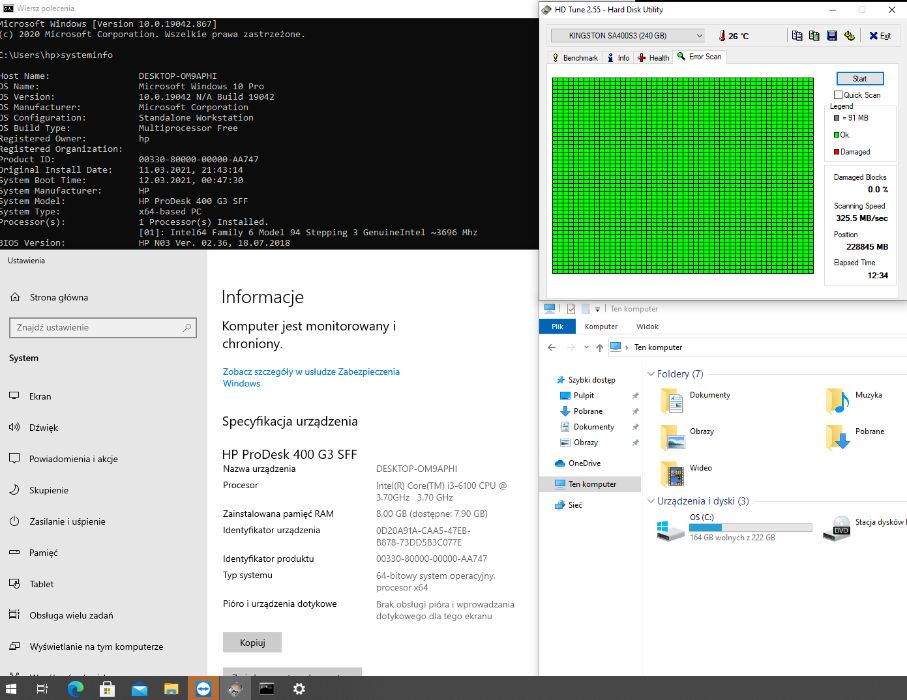The width and height of the screenshot is (907, 700).
Task: Select the Wideo folder icon
Action: (672, 473)
